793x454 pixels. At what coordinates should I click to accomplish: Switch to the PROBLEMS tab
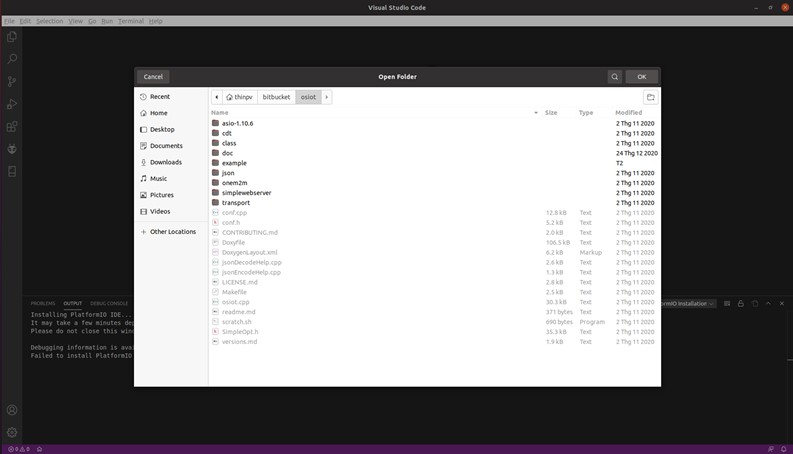click(42, 303)
